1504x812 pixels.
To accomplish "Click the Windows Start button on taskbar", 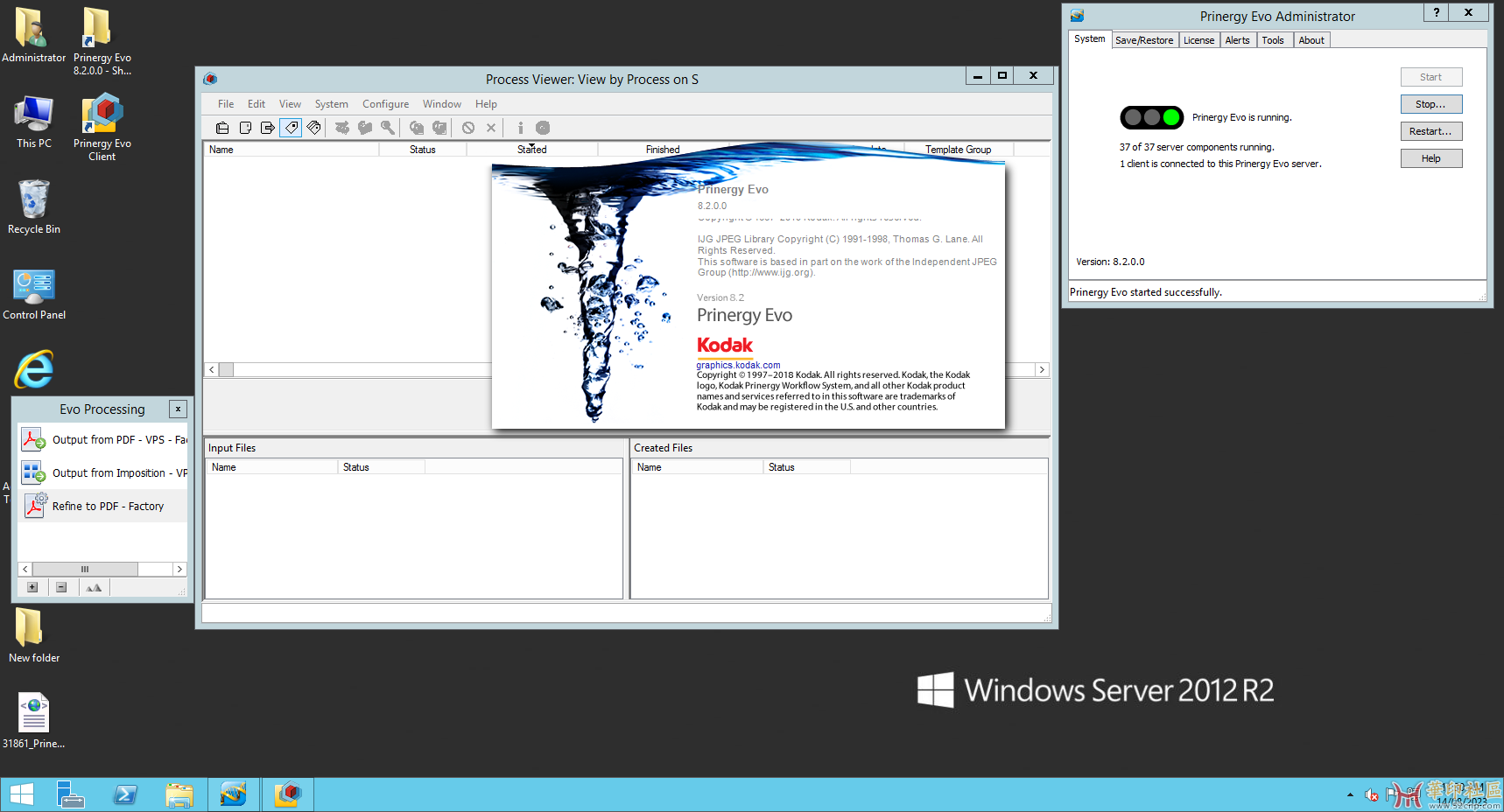I will [x=22, y=794].
